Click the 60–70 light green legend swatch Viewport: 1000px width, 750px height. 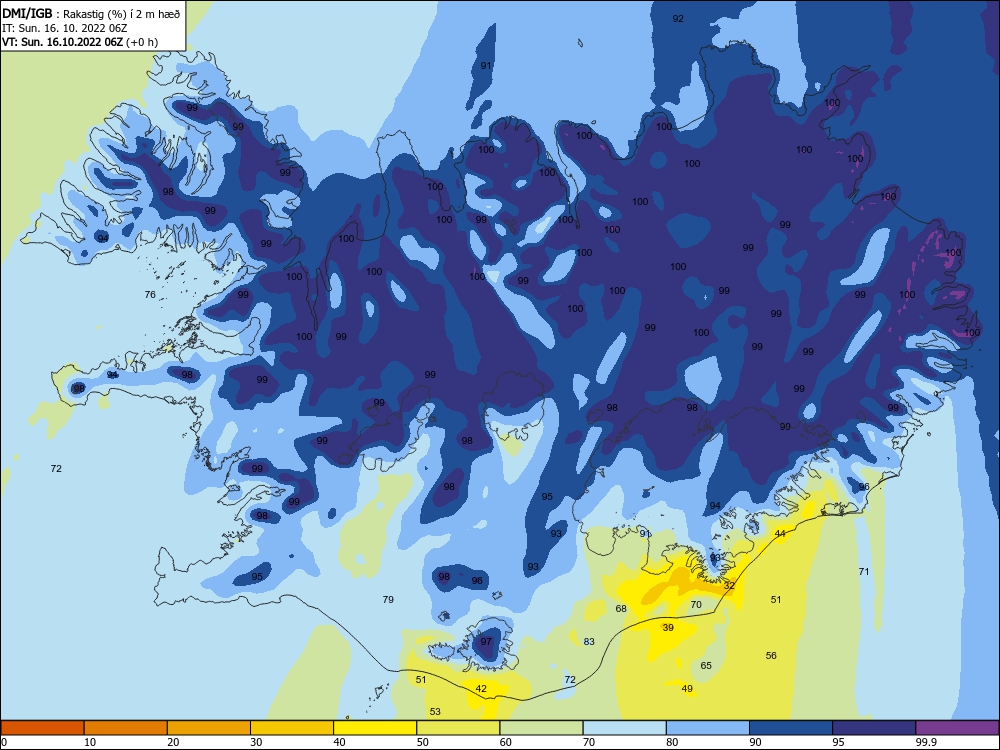click(x=541, y=728)
